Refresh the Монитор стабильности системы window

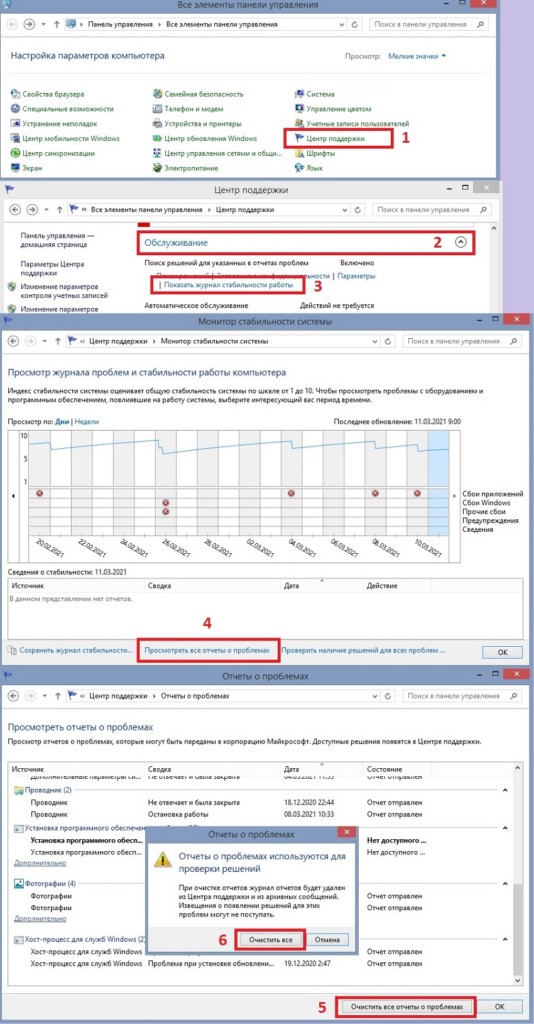pyautogui.click(x=388, y=341)
